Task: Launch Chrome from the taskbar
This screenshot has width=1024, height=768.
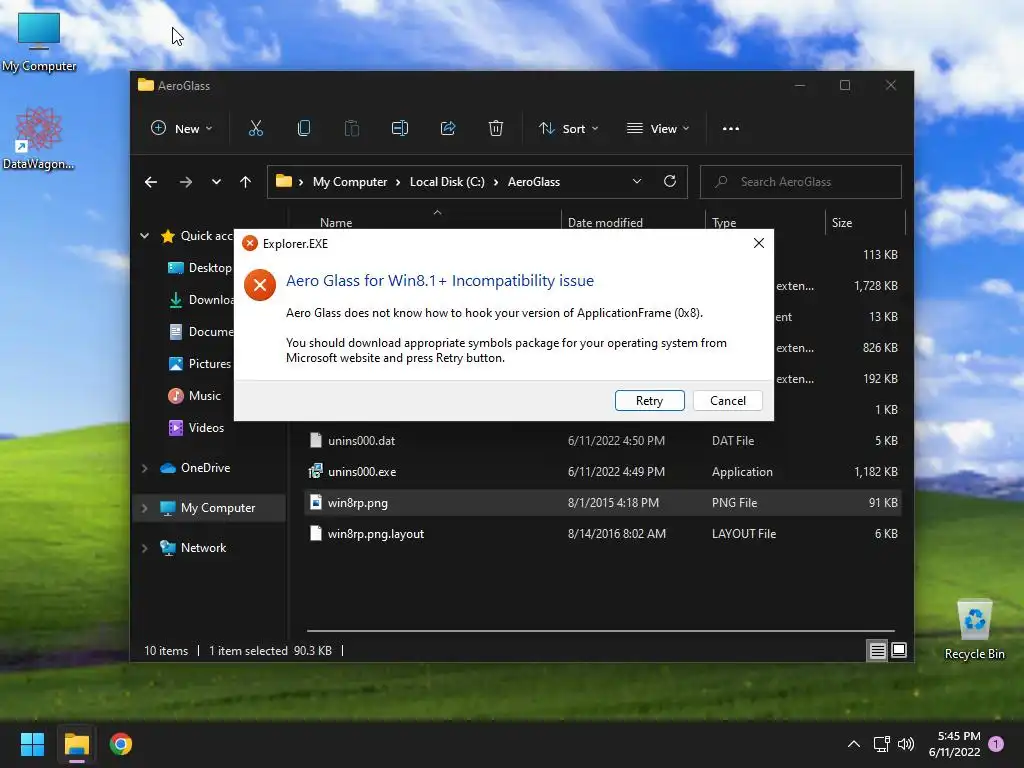Action: (x=121, y=744)
